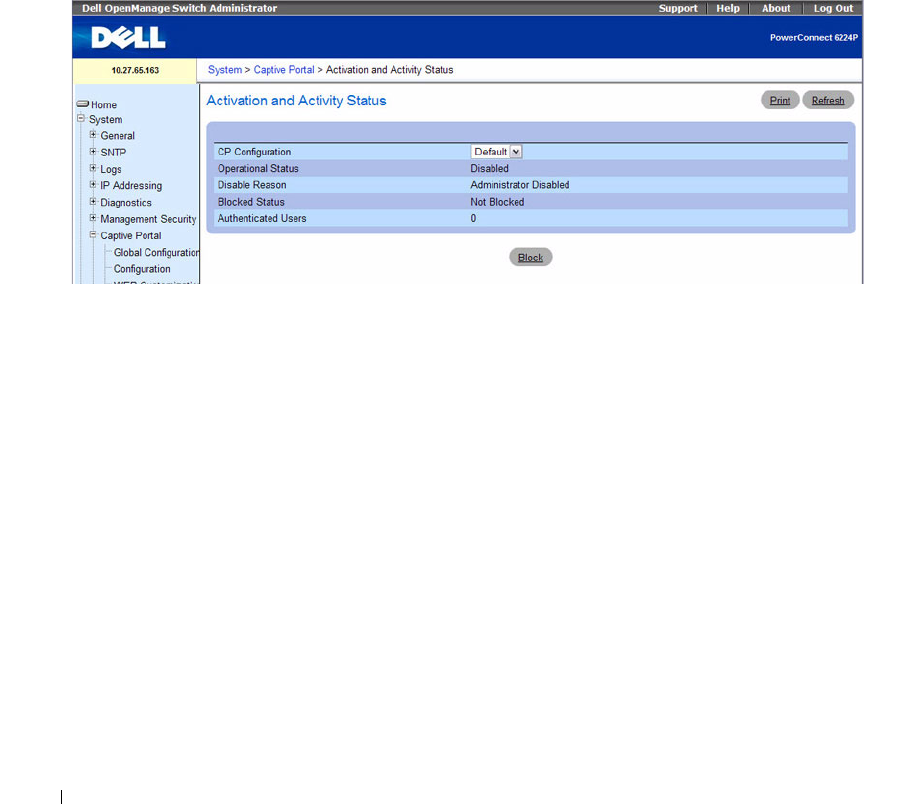The width and height of the screenshot is (900, 804).
Task: Expand the General tree node
Action: 93,135
